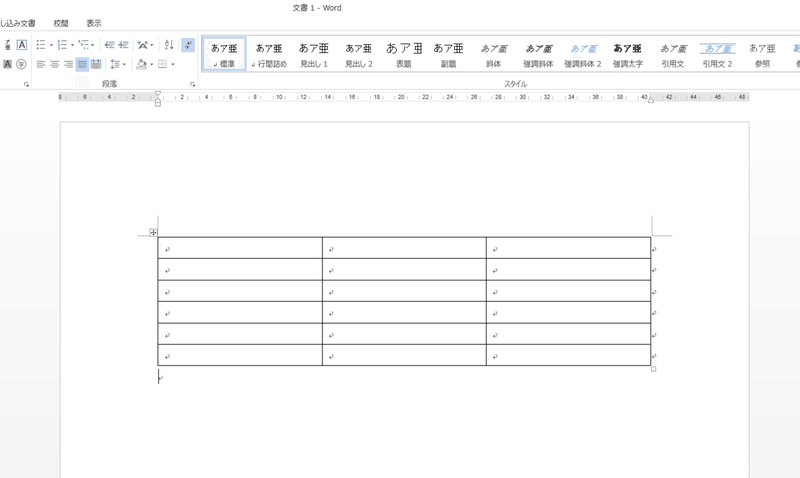Click the table move handle

(153, 233)
